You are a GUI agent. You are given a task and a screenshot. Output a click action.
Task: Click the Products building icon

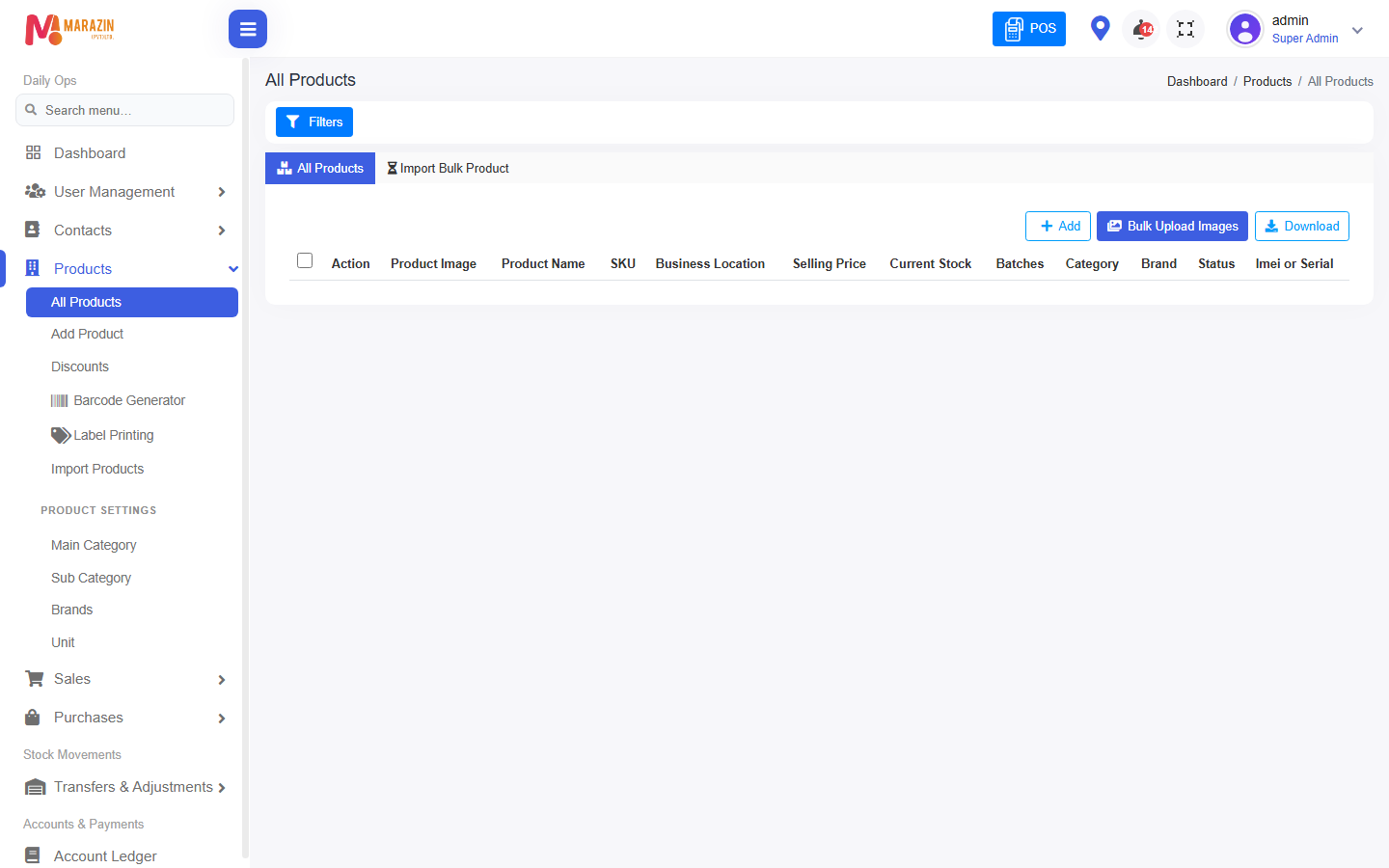pyautogui.click(x=33, y=268)
